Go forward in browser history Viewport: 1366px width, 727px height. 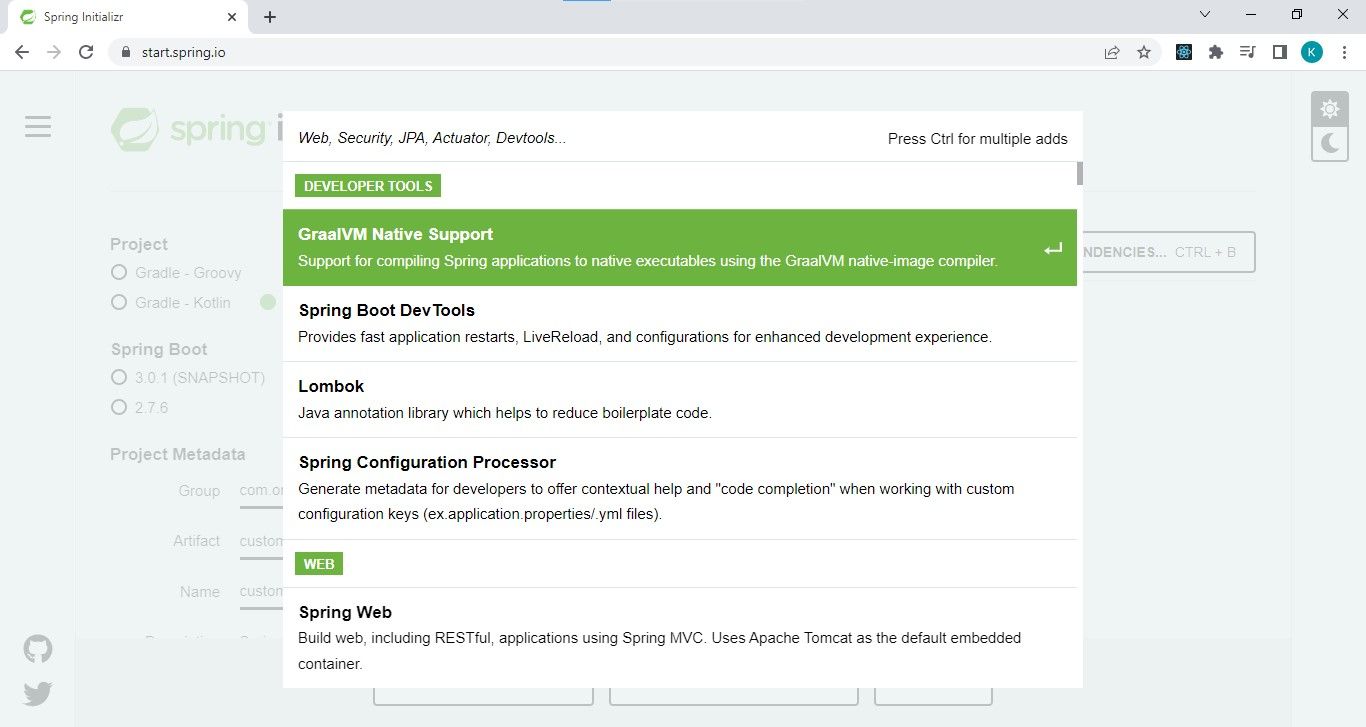click(54, 52)
